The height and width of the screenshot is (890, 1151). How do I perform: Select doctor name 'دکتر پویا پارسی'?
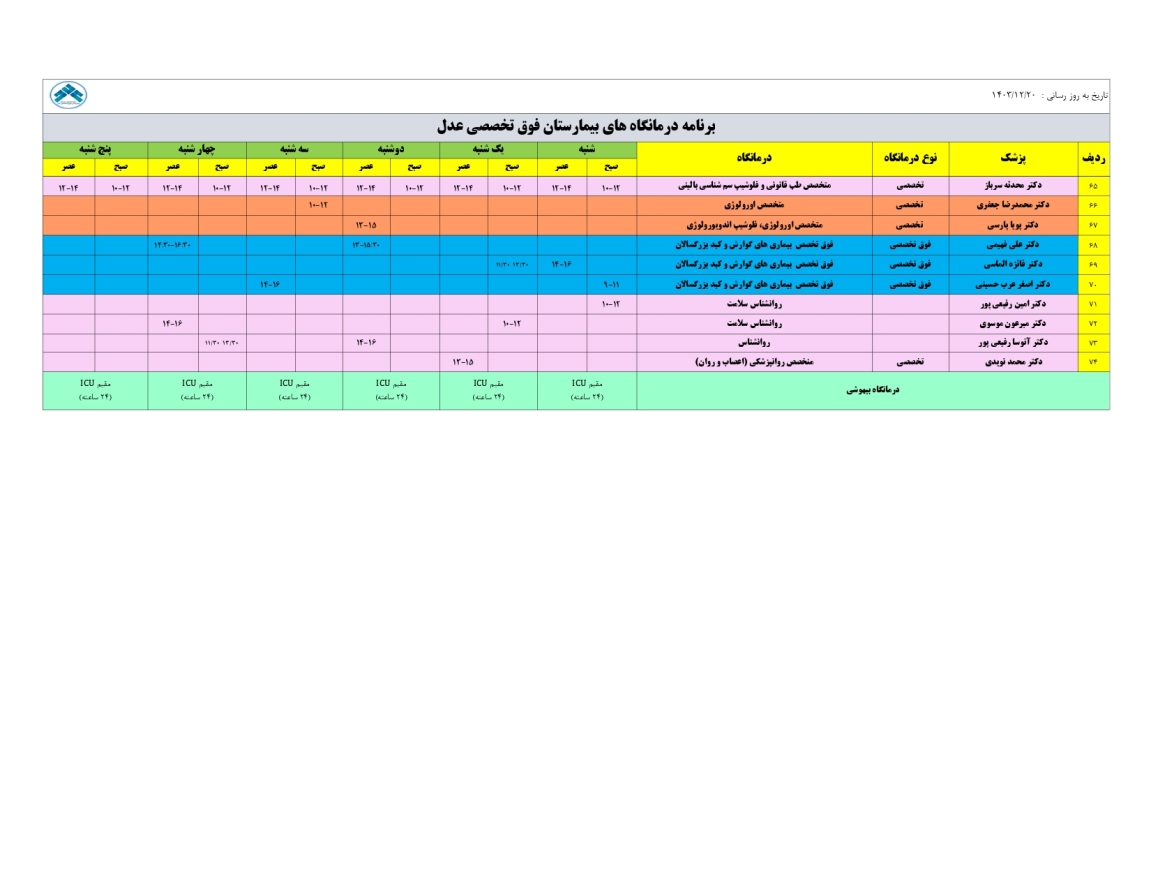tap(1013, 225)
